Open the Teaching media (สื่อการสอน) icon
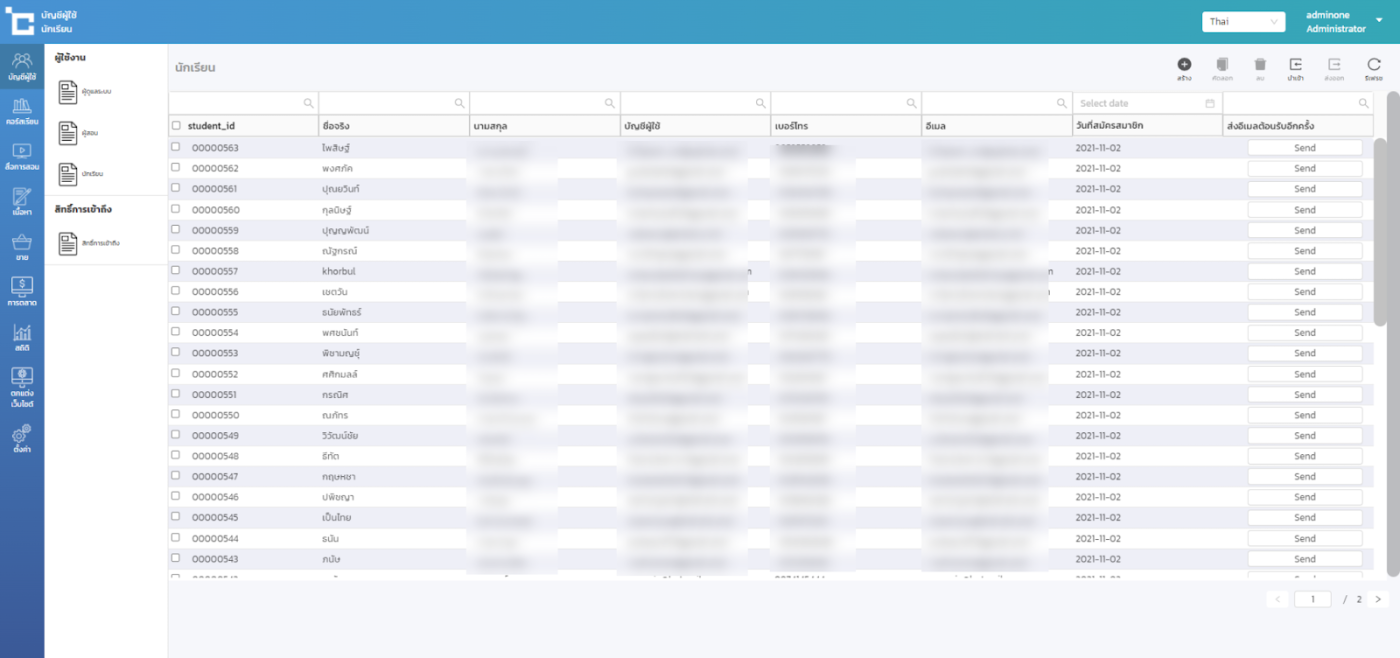The height and width of the screenshot is (658, 1400). pos(22,155)
